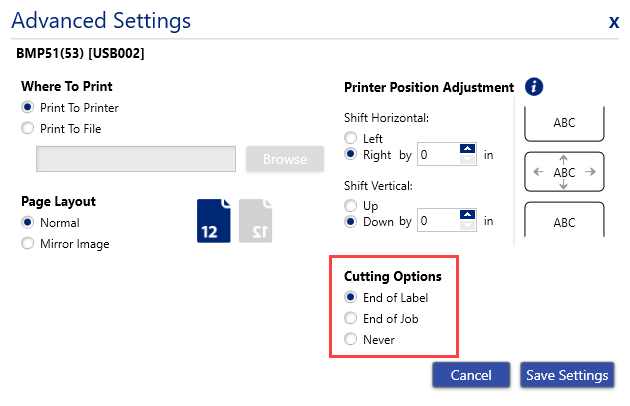Set vertical shift to Up
630x406 pixels.
coord(350,204)
